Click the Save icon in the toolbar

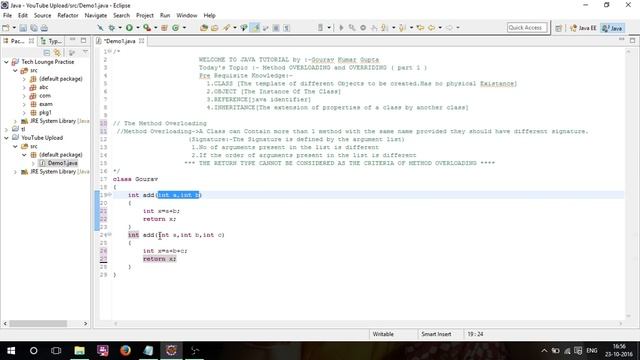tap(23, 28)
